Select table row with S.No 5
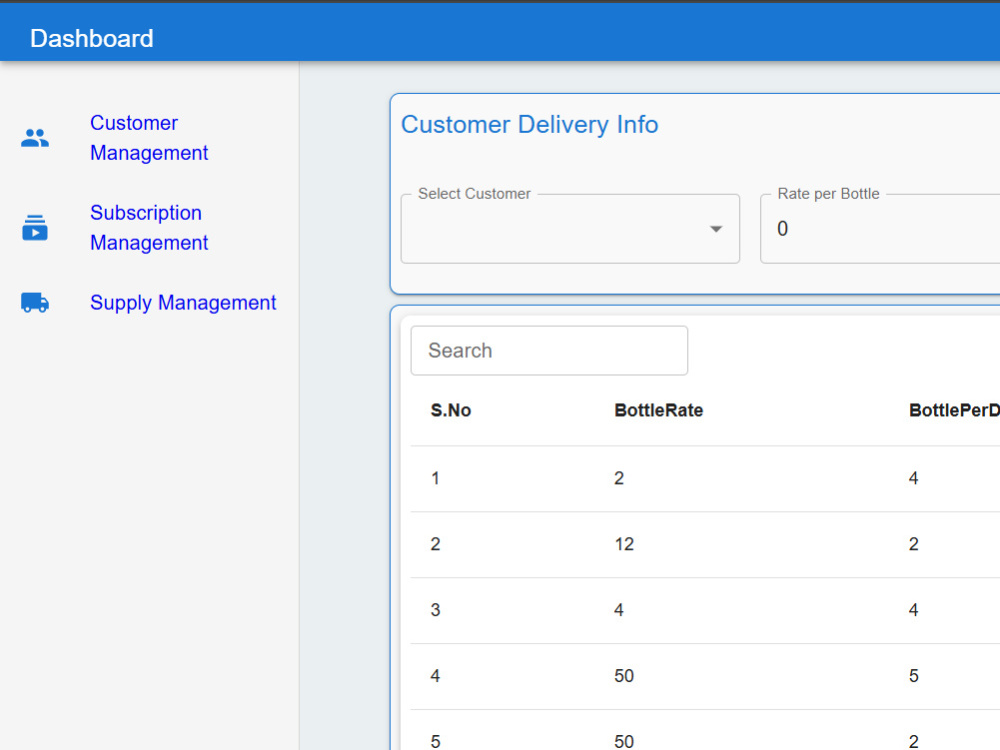The width and height of the screenshot is (1000, 750). (x=705, y=731)
